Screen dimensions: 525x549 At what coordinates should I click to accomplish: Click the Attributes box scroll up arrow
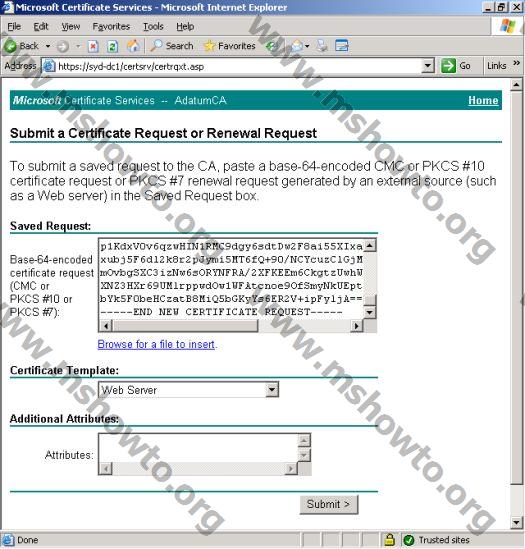304,440
